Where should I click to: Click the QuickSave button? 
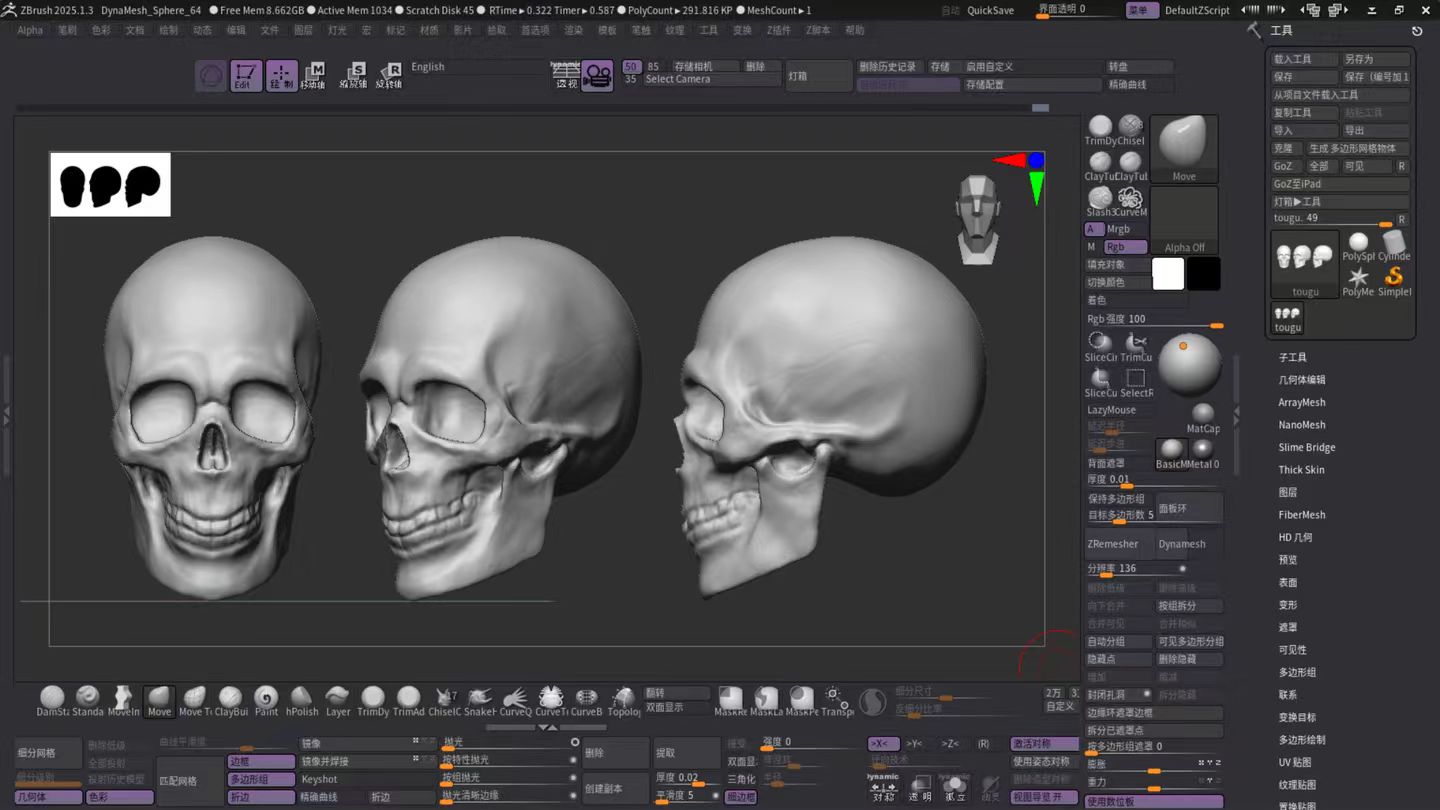(990, 10)
